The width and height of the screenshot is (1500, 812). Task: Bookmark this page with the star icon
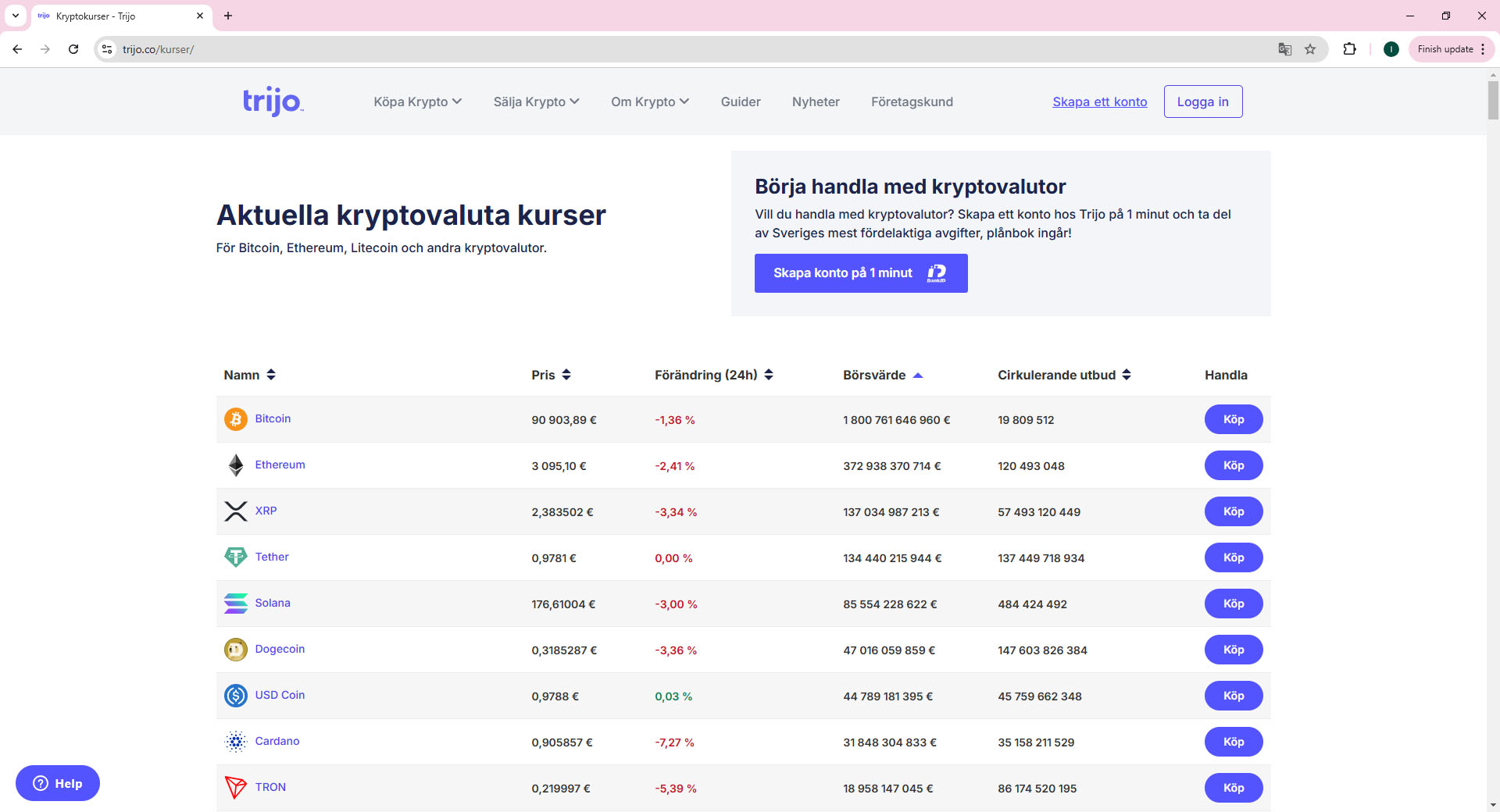click(x=1310, y=49)
